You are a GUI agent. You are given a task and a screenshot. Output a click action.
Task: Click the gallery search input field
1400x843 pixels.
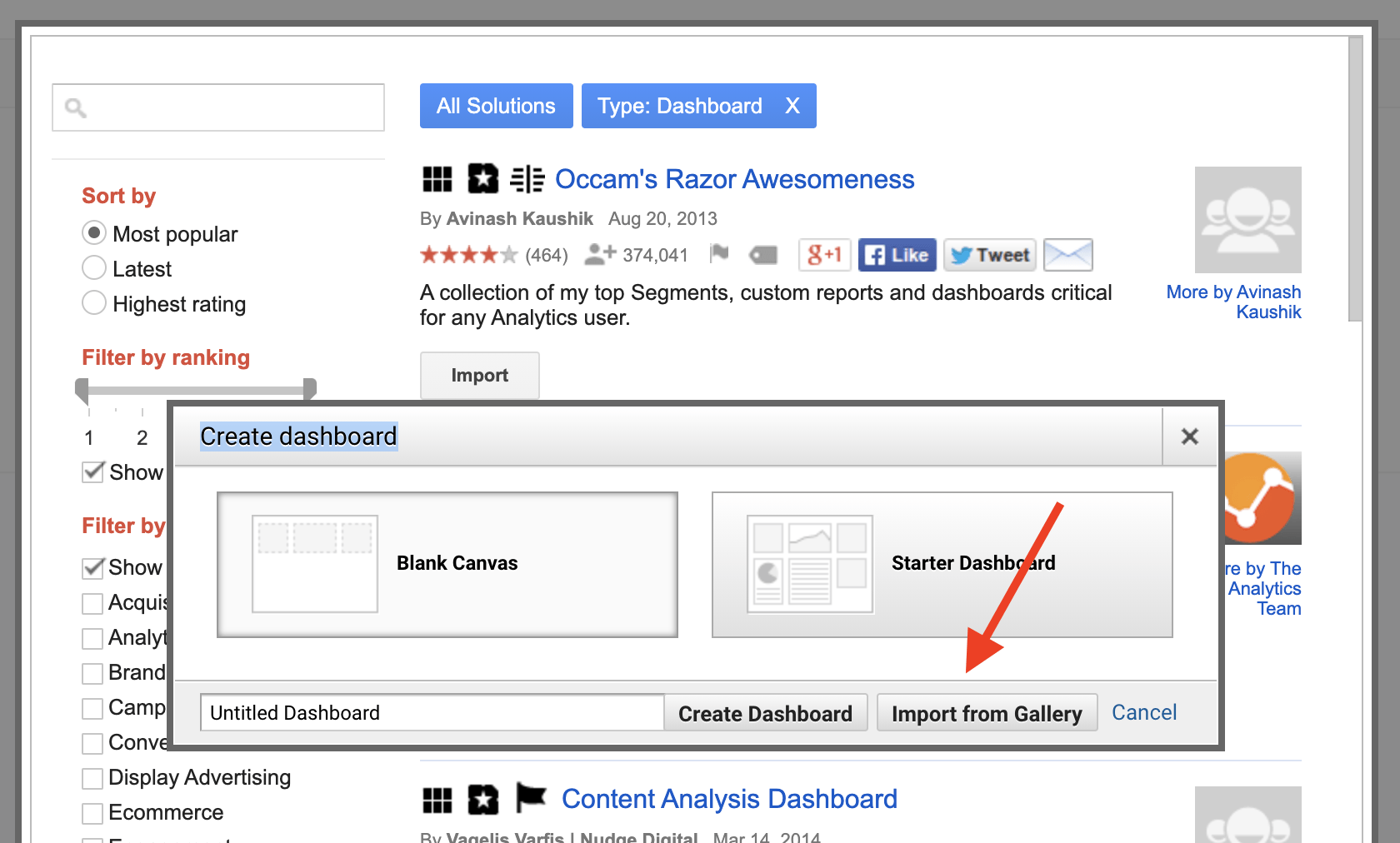[218, 107]
